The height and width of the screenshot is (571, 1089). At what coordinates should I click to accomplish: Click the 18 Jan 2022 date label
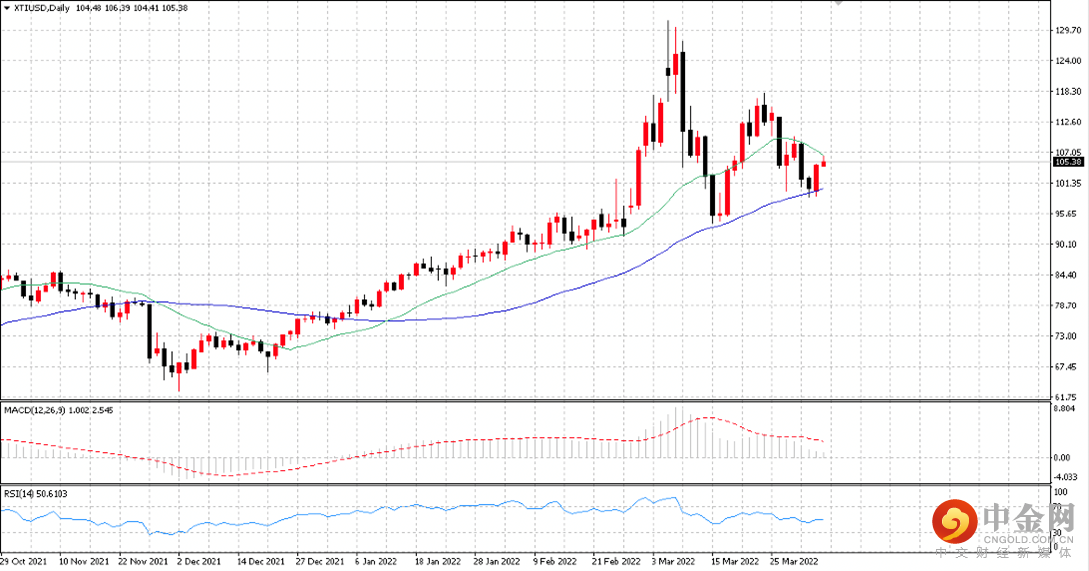438,561
